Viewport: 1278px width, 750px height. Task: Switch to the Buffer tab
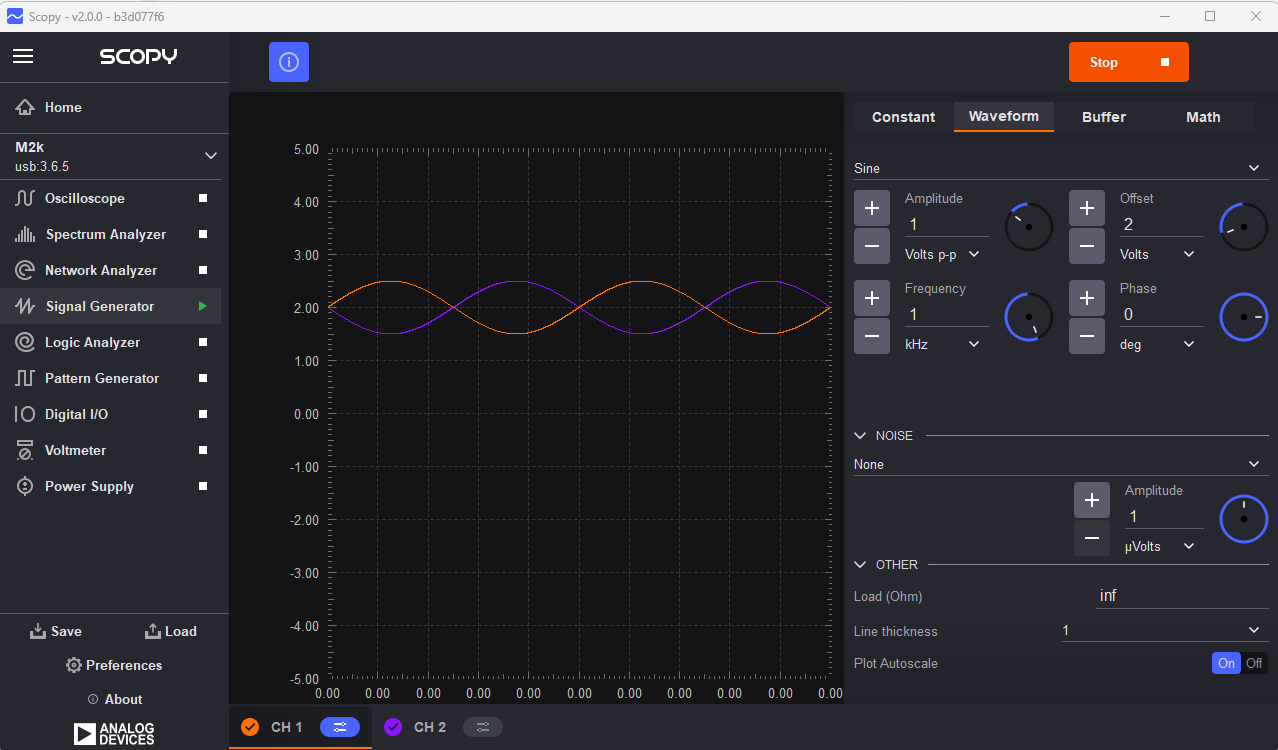click(x=1103, y=117)
